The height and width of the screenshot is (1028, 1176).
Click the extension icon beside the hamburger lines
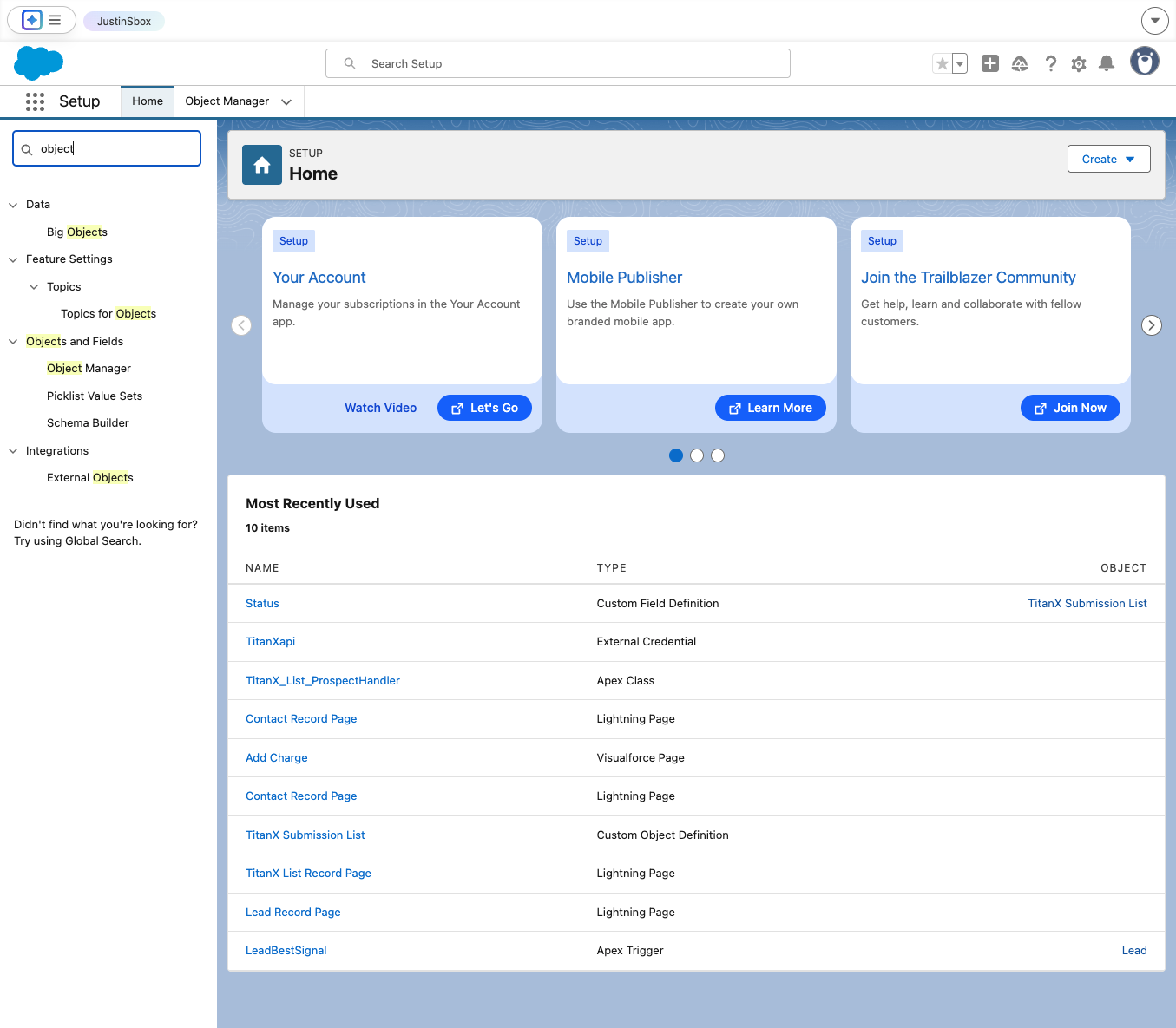tap(32, 19)
